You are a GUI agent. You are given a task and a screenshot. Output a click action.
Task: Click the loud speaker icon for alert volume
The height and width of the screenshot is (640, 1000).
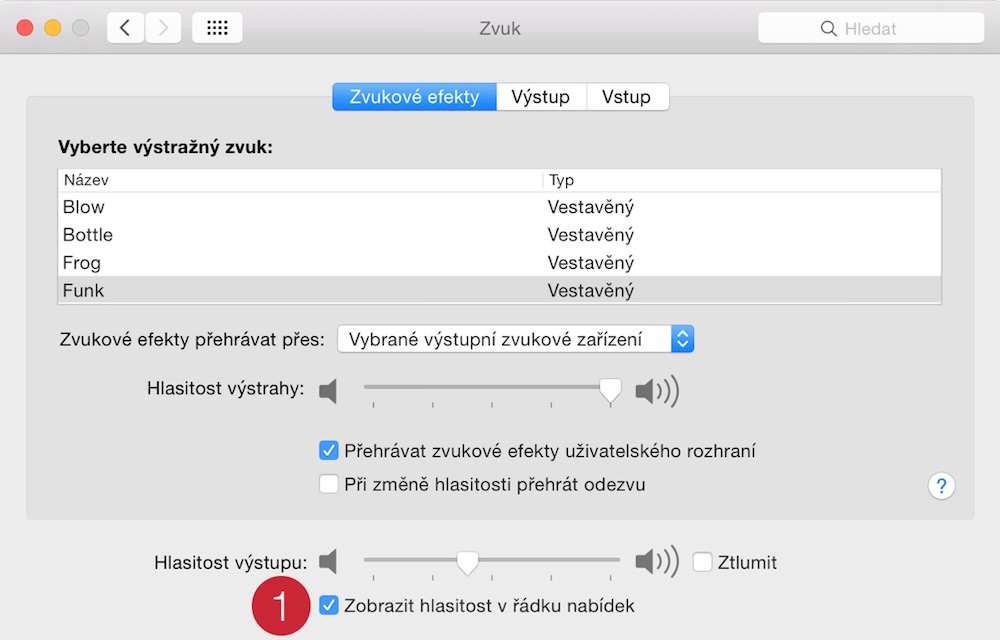click(x=656, y=391)
